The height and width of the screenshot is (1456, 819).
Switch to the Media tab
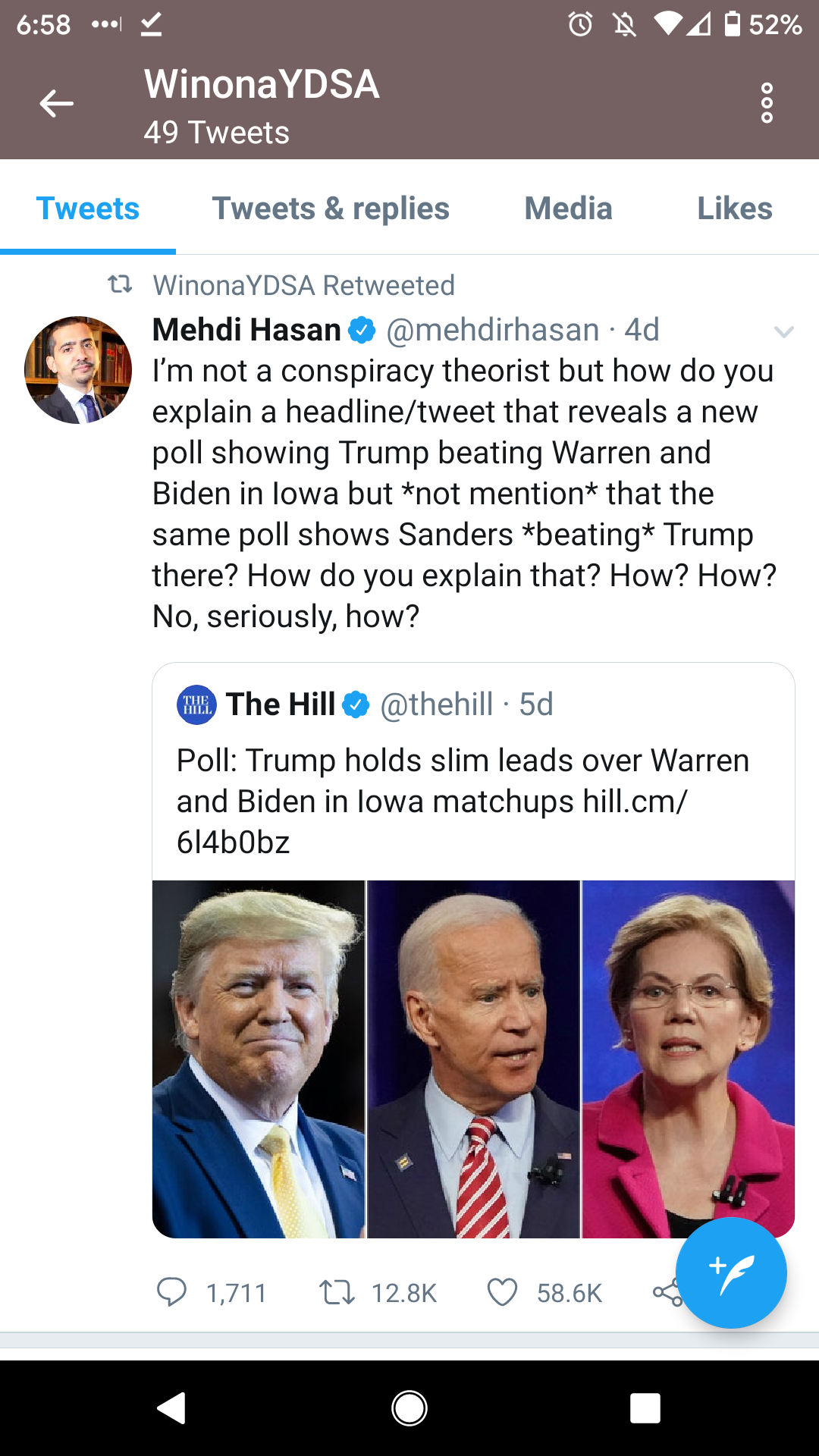click(569, 208)
